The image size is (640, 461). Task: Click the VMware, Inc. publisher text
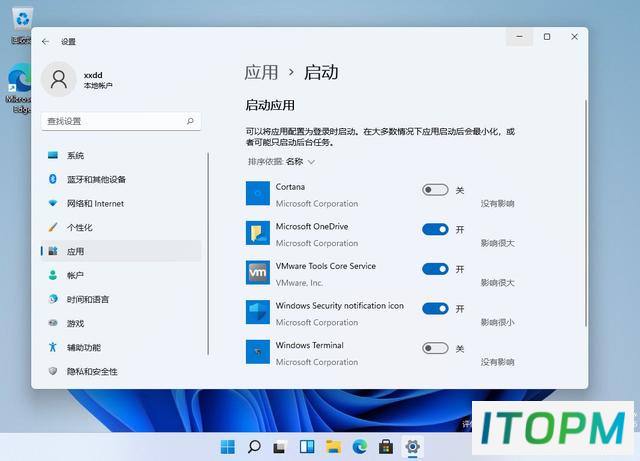click(x=299, y=283)
